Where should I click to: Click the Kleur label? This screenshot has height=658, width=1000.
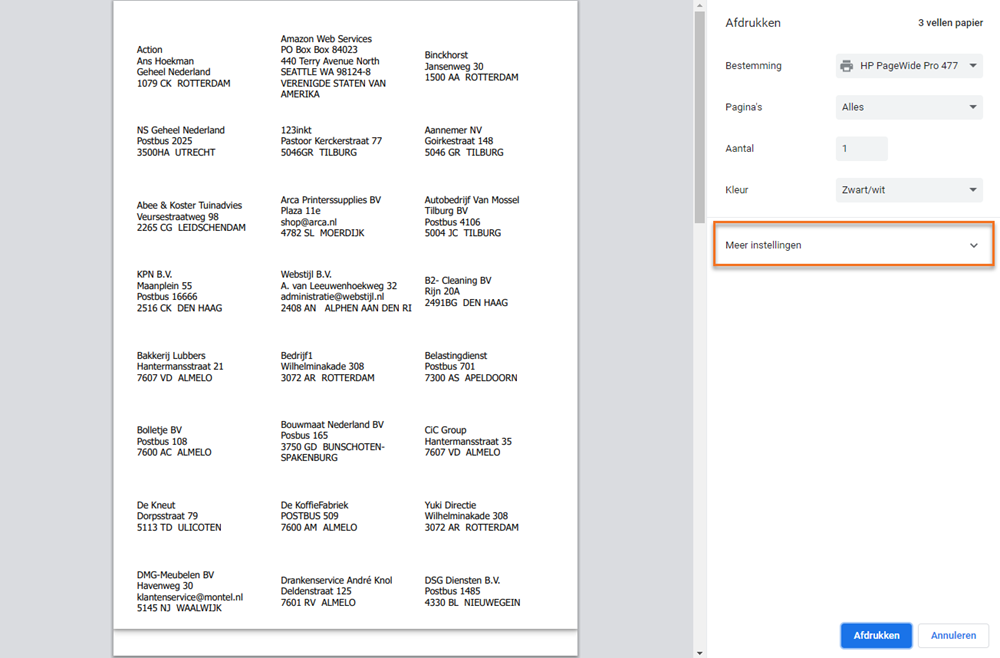pos(737,190)
